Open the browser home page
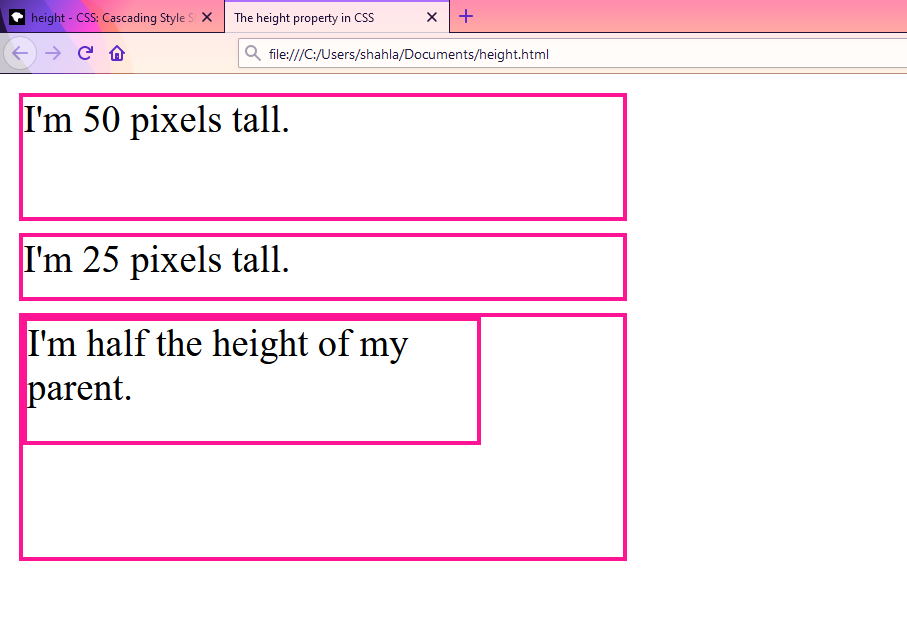Viewport: 907px width, 642px height. [x=117, y=53]
